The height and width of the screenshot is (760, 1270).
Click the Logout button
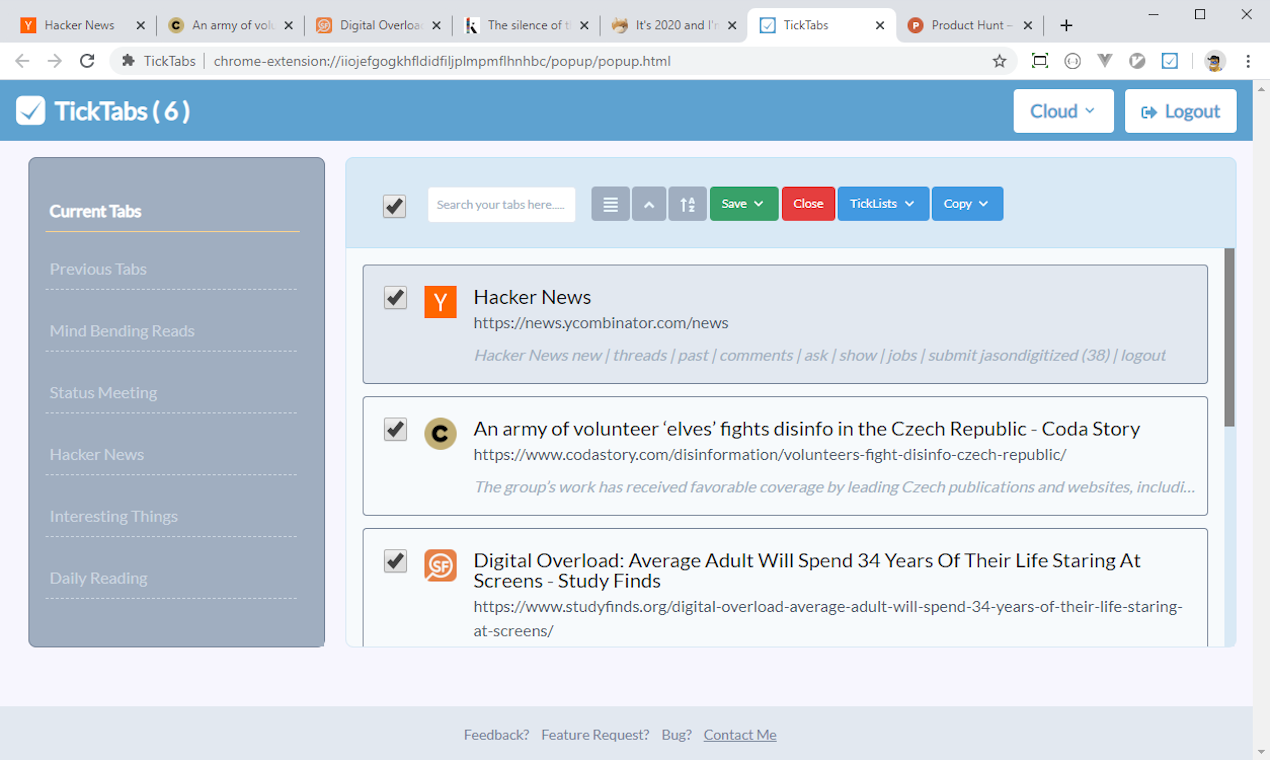[1181, 111]
